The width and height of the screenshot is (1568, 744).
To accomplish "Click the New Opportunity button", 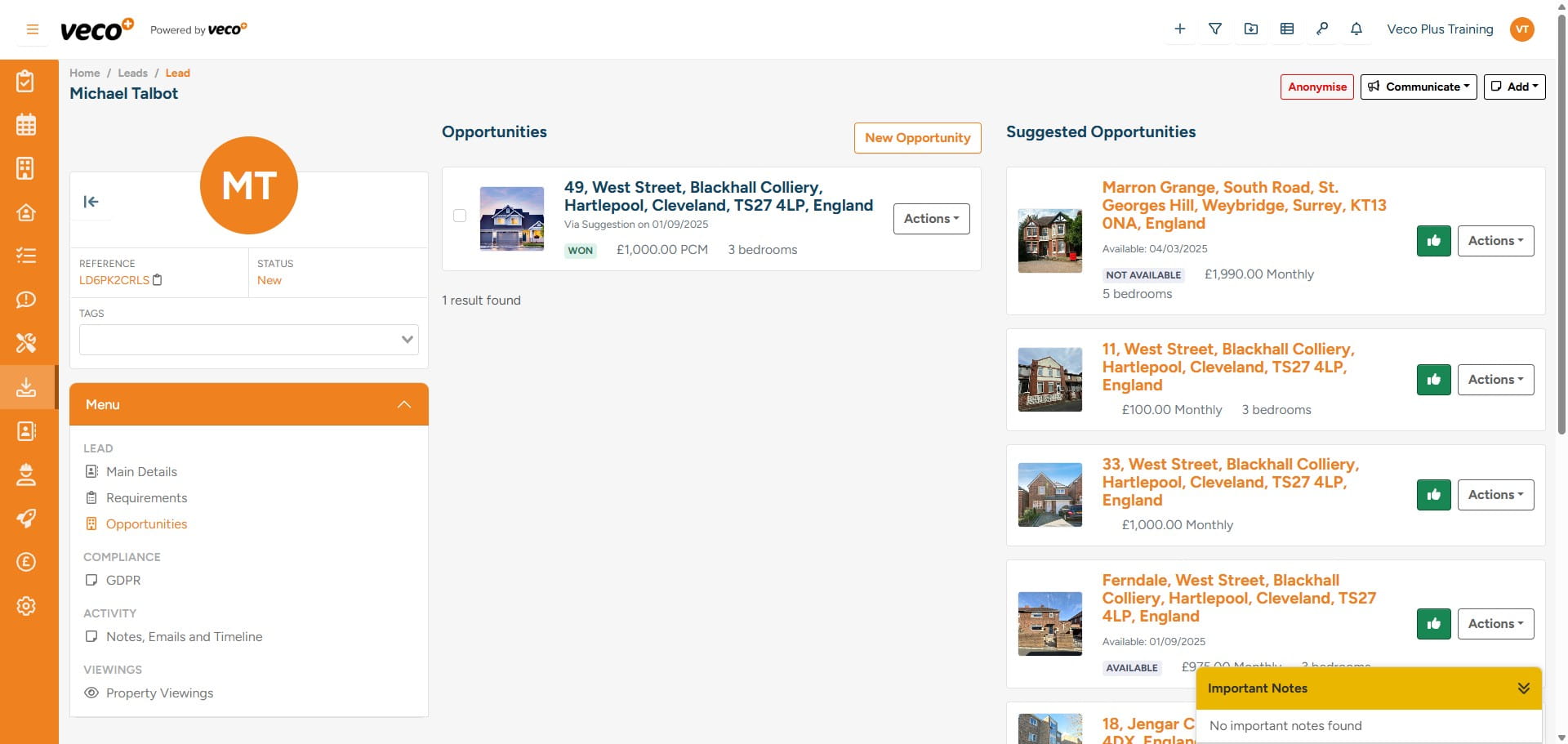I will pos(917,137).
